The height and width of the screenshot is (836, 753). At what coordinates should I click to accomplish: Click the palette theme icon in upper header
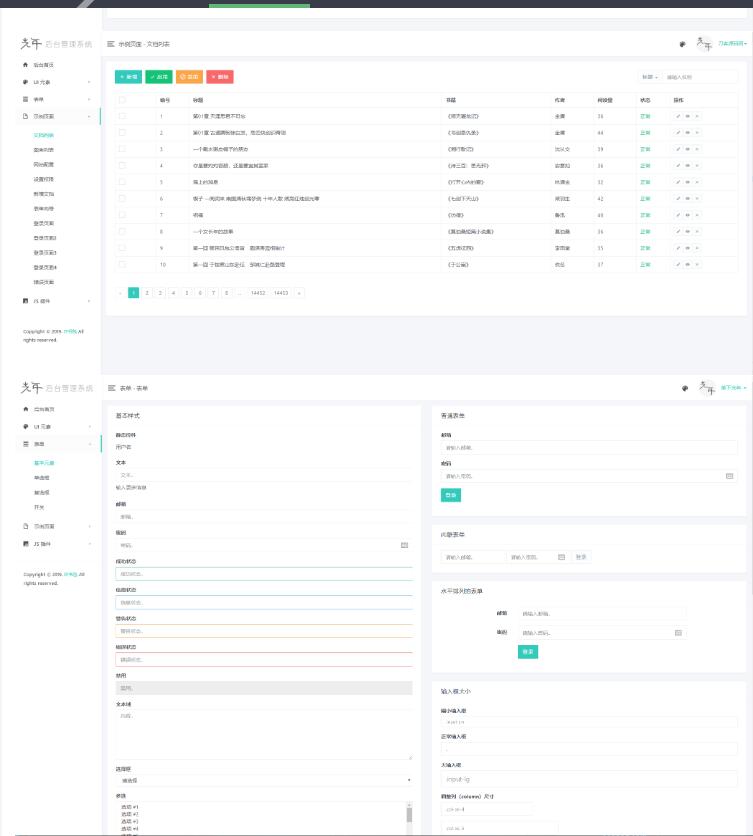(x=682, y=44)
